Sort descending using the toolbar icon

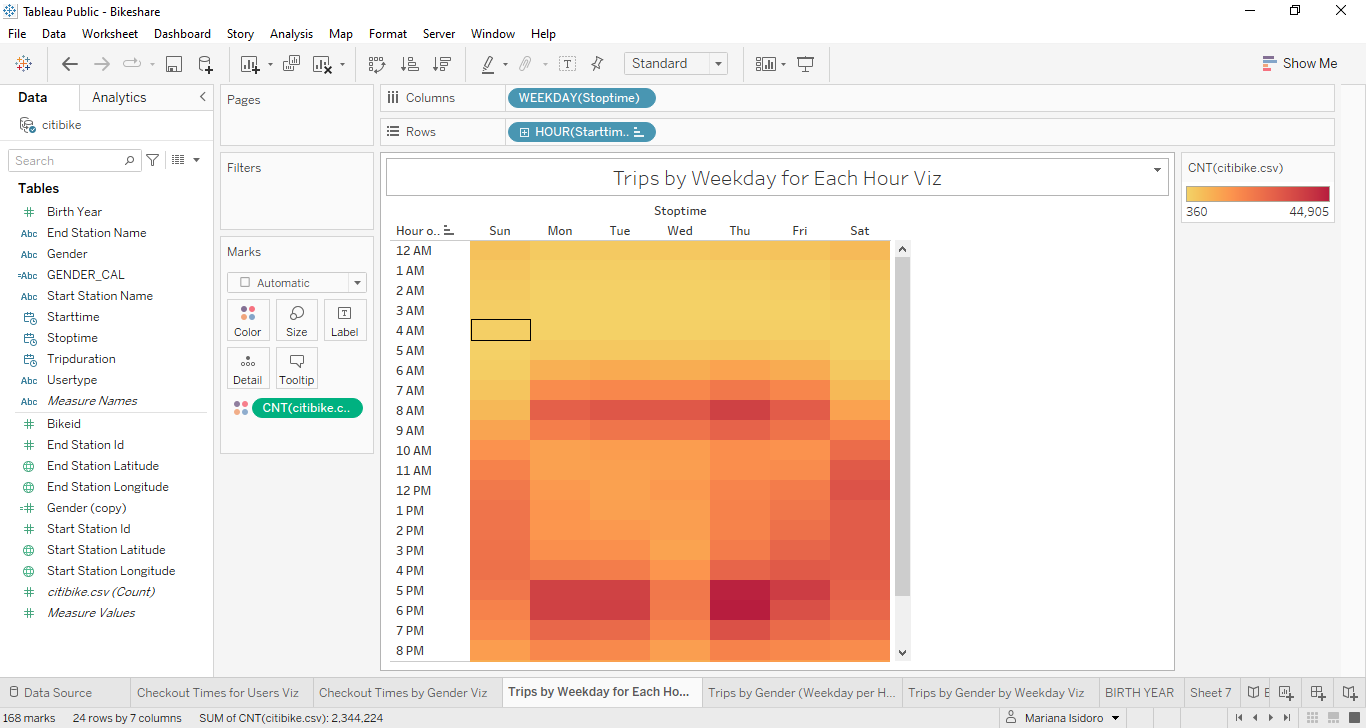coord(441,64)
